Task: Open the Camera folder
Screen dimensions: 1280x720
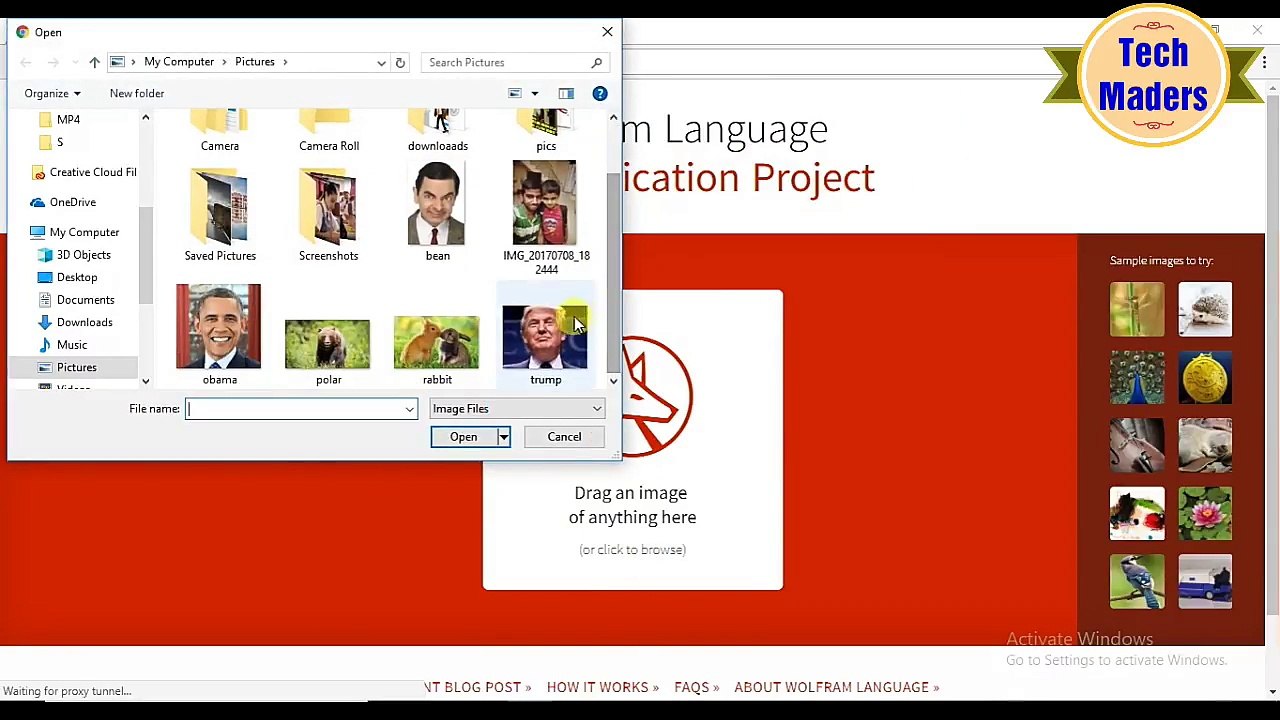Action: (x=220, y=133)
